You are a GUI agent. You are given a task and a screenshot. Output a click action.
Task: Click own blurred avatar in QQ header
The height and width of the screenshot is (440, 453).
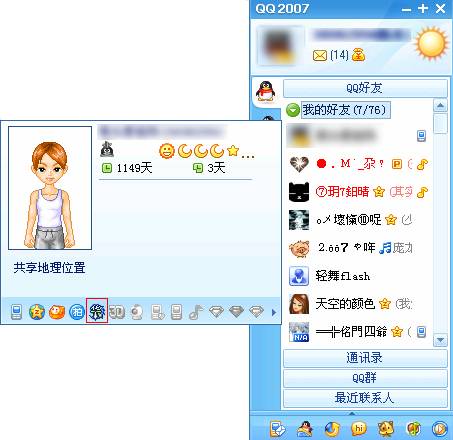[x=280, y=45]
